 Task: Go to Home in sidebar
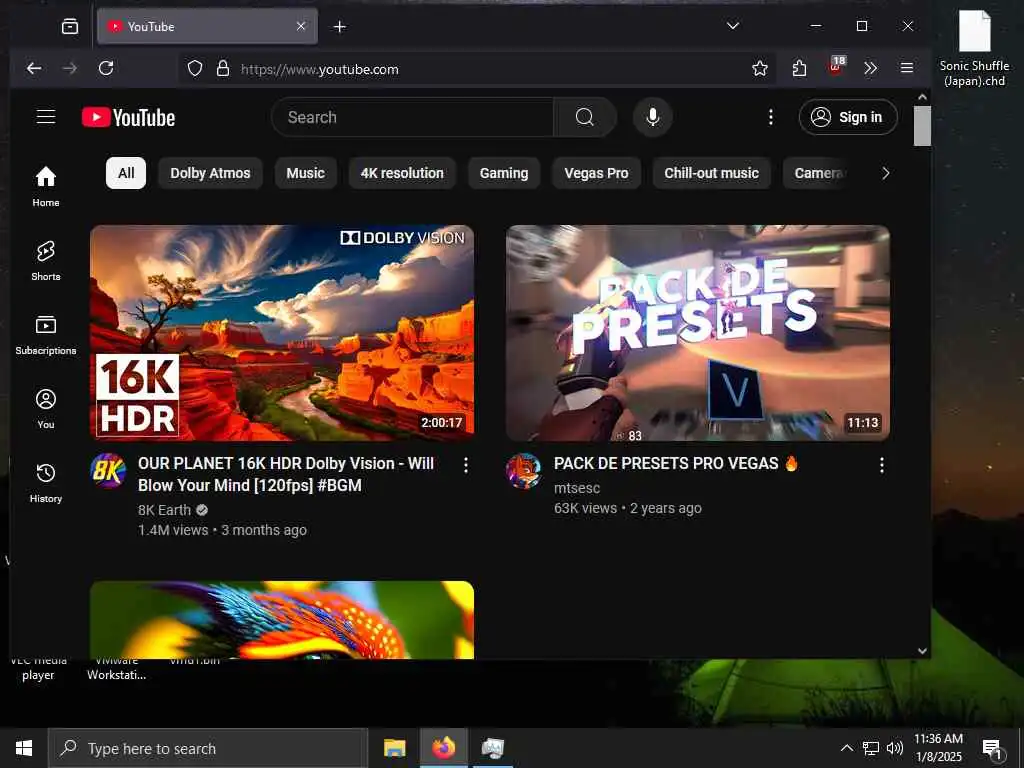(46, 186)
